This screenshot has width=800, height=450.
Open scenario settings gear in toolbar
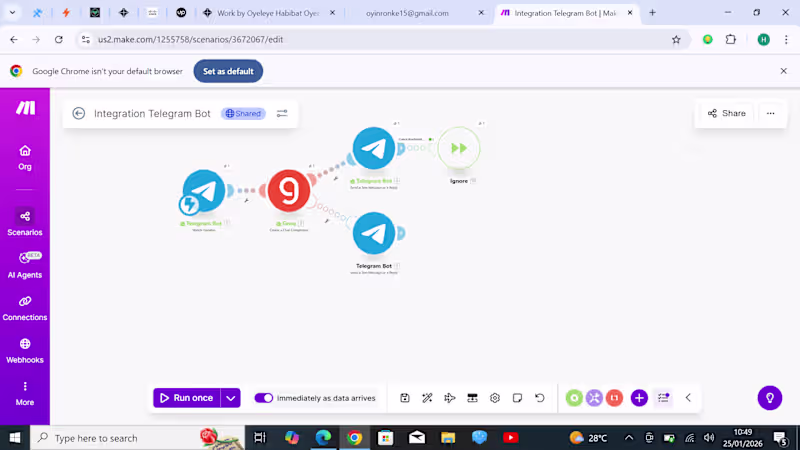point(495,398)
